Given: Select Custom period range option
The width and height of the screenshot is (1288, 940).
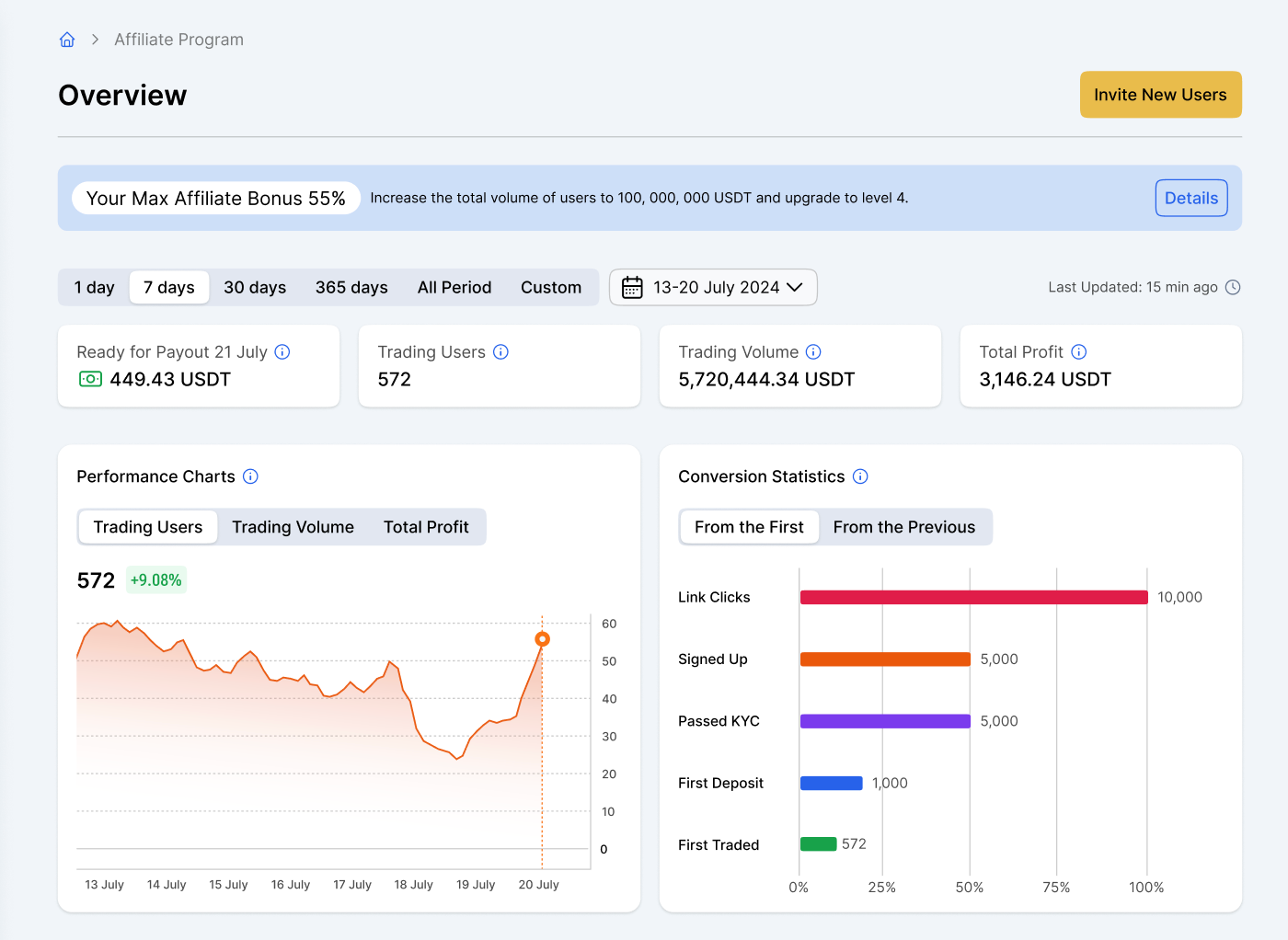Looking at the screenshot, I should pos(551,287).
